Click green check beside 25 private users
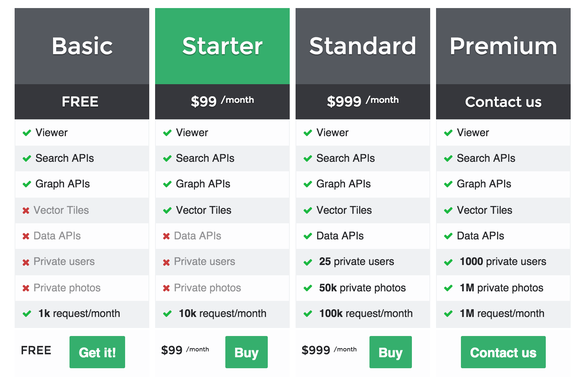This screenshot has height=377, width=582. point(308,262)
